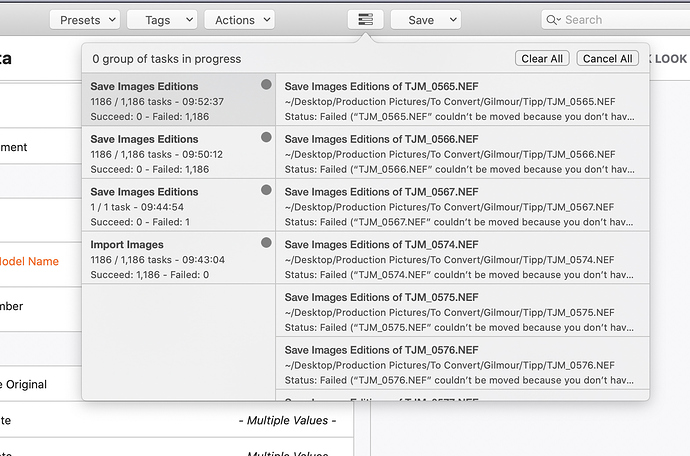
Task: Select the failed task for TJM_0575.NEF
Action: coord(462,311)
